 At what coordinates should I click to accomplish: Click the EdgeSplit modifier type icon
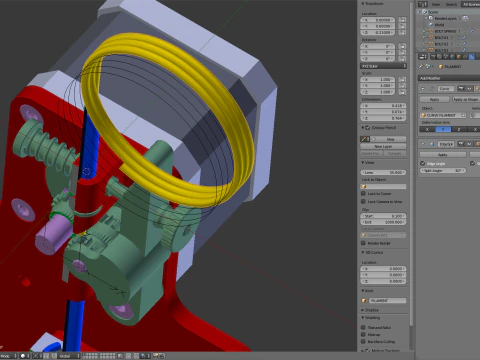pyautogui.click(x=432, y=144)
